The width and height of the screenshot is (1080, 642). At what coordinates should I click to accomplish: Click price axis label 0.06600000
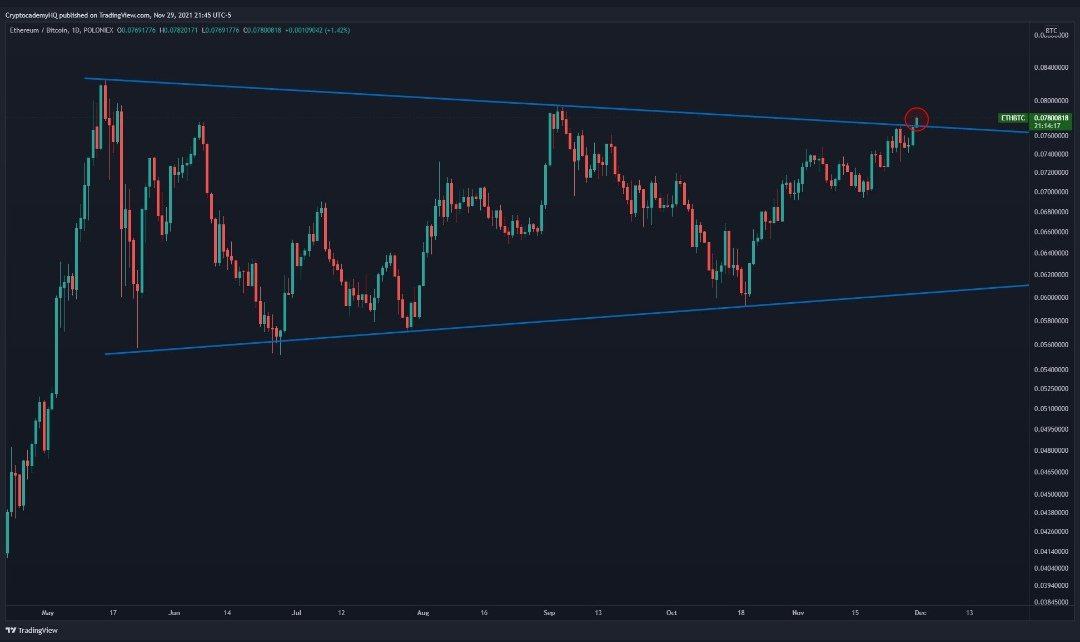1051,232
